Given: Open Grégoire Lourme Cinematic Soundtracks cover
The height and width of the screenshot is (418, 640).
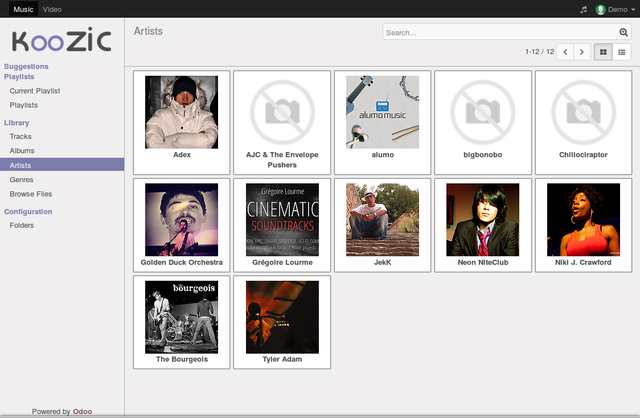Looking at the screenshot, I should pyautogui.click(x=282, y=220).
